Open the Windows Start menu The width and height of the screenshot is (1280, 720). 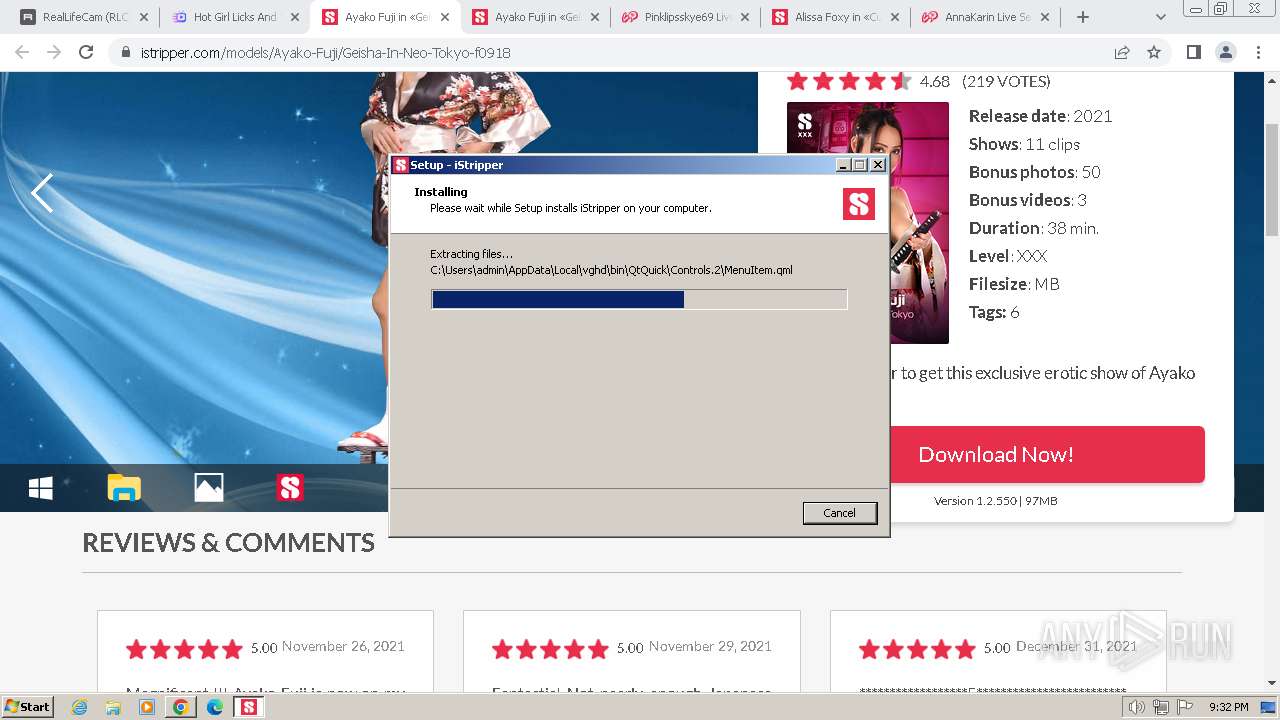point(27,707)
